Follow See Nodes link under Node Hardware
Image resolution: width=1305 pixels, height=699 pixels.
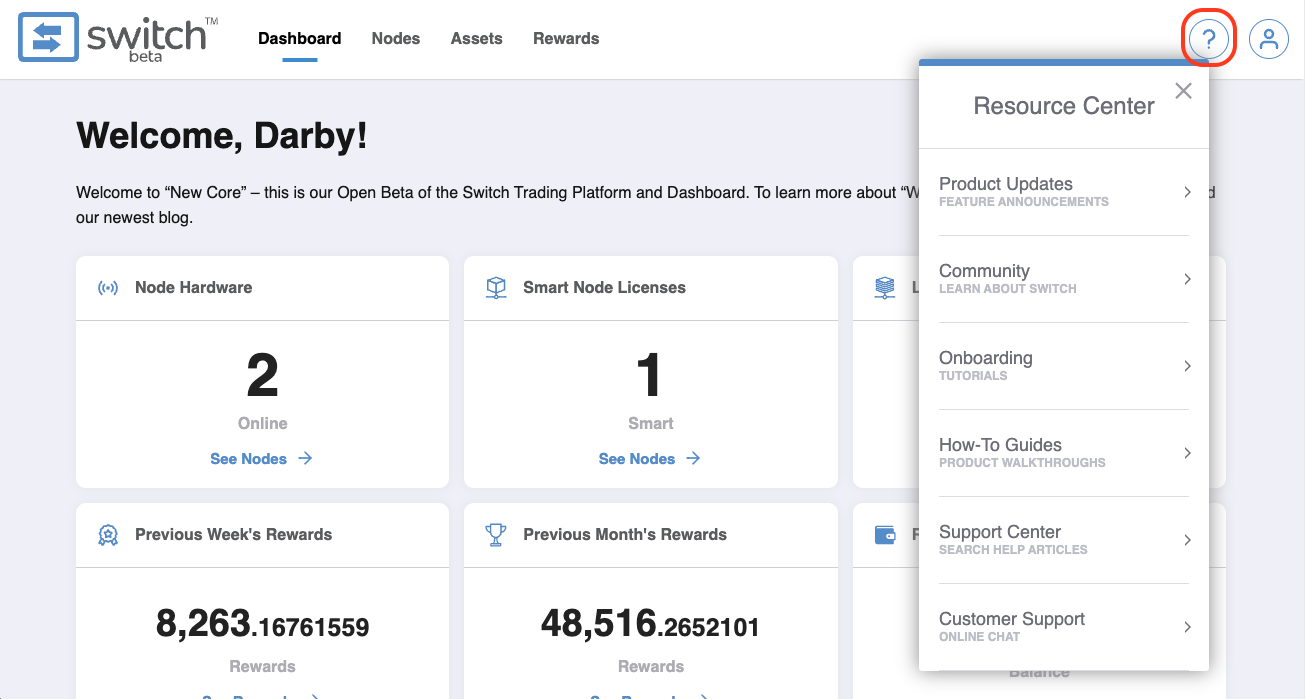click(262, 459)
